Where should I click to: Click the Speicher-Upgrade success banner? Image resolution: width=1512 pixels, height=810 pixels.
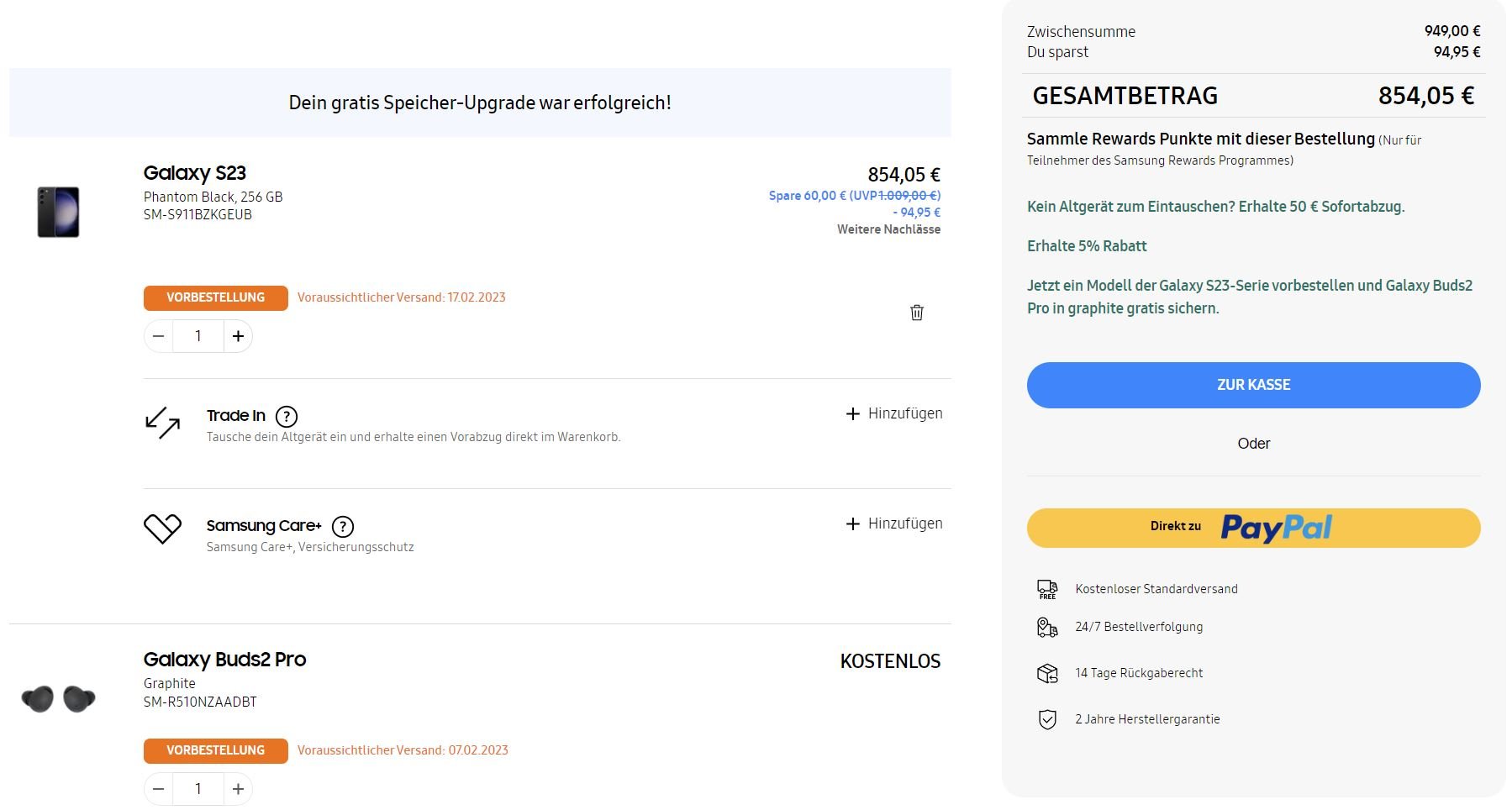(480, 103)
